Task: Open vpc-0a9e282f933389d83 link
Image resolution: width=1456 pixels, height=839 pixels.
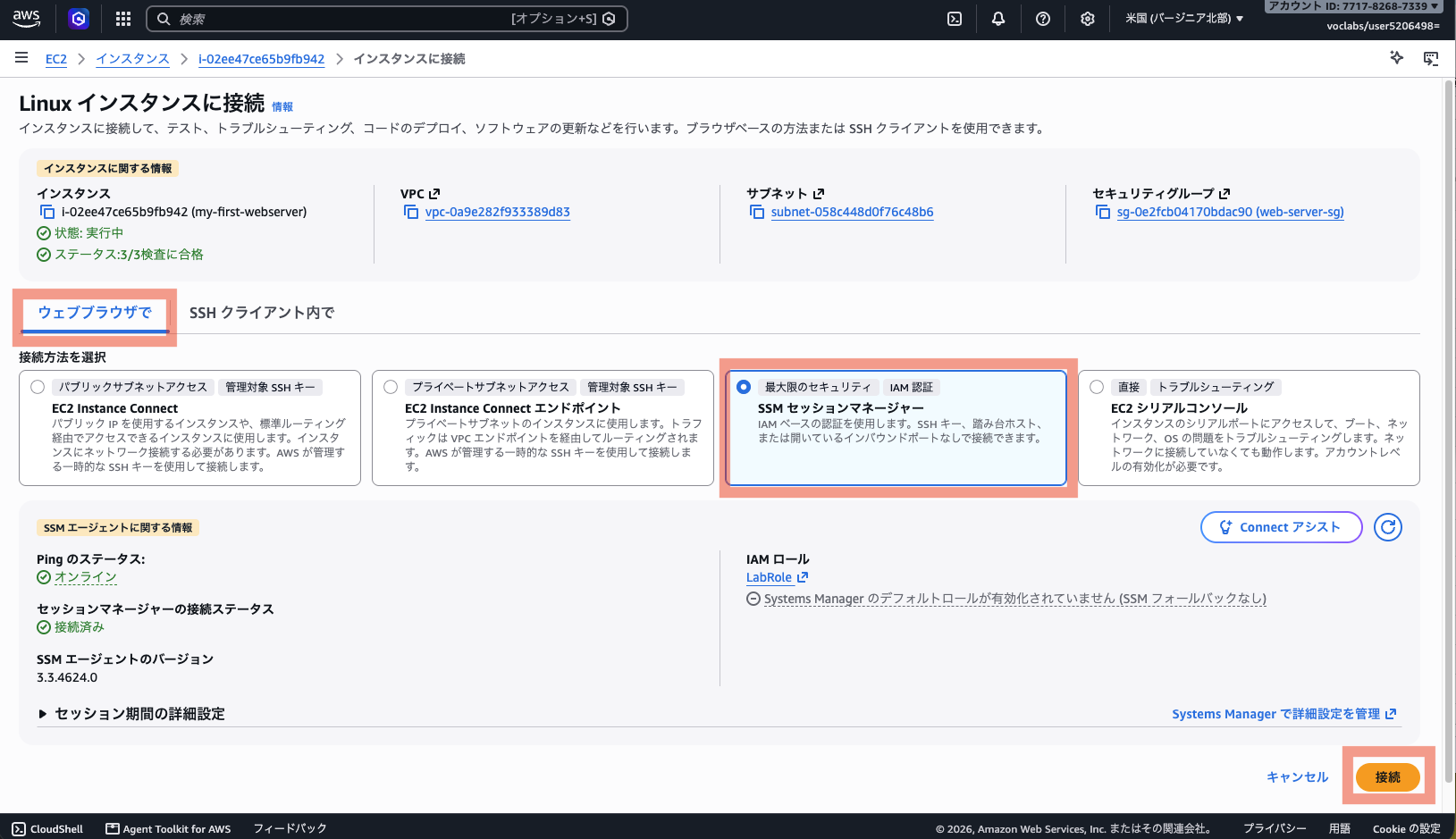Action: 498,212
